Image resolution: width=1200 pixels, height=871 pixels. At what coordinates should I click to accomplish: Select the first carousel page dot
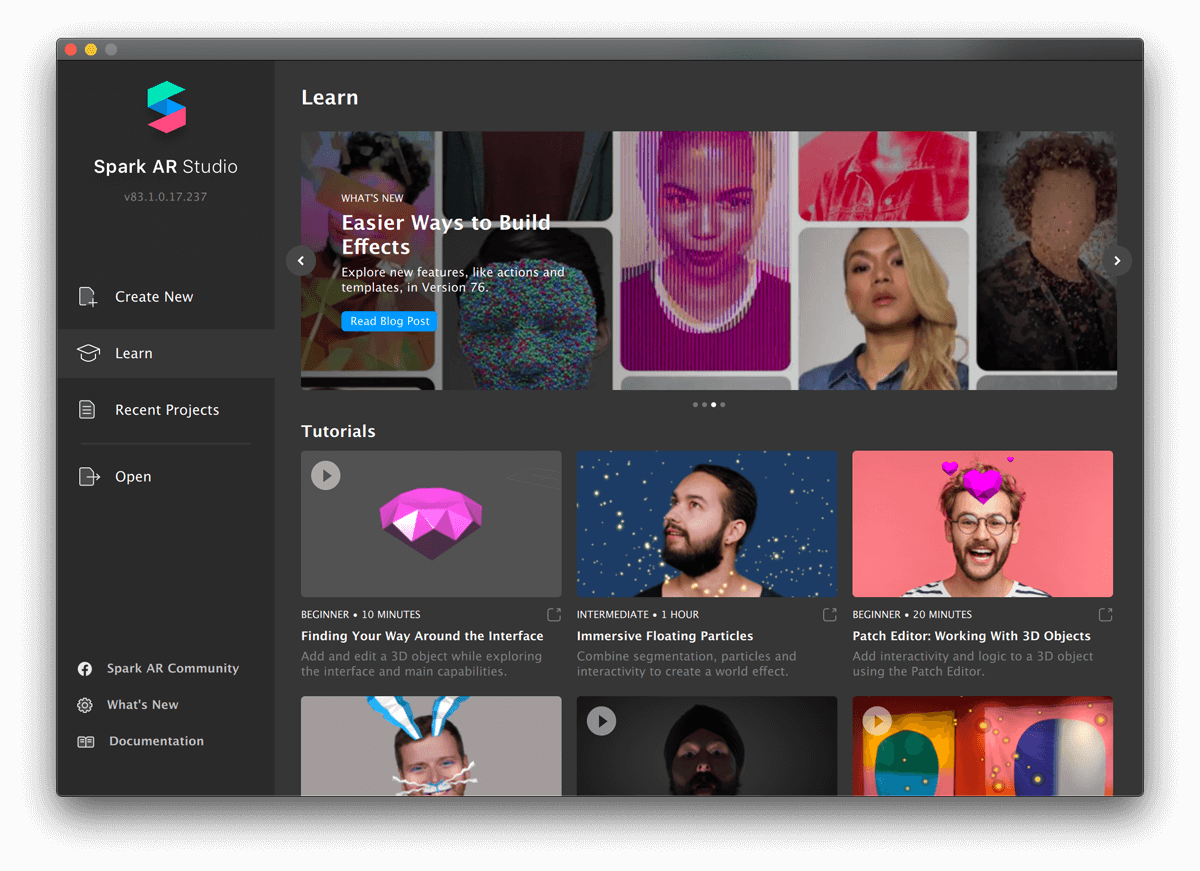(x=695, y=405)
